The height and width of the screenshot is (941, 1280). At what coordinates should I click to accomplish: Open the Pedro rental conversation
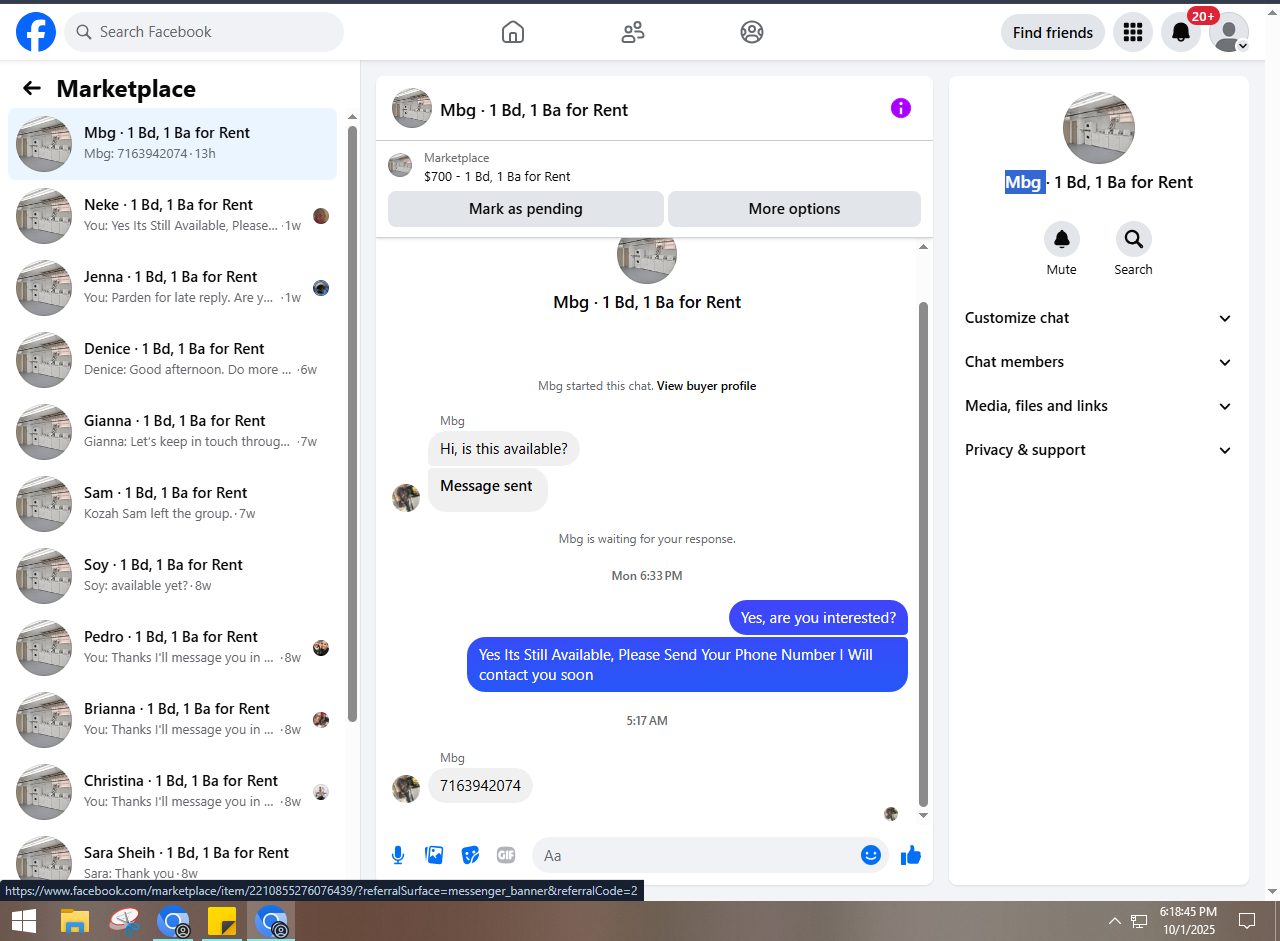point(173,648)
